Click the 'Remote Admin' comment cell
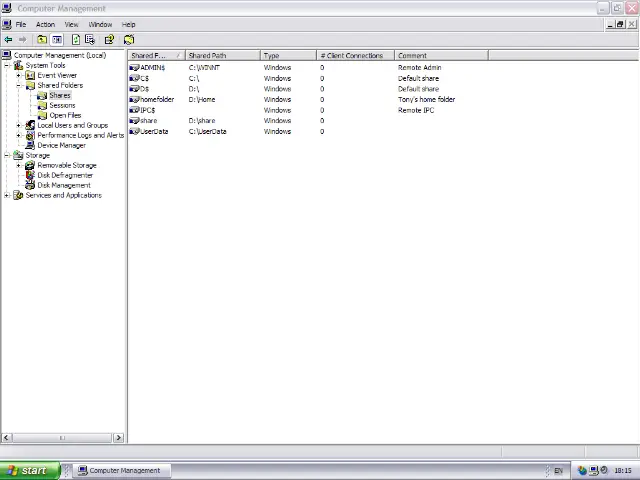Image resolution: width=640 pixels, height=480 pixels. pyautogui.click(x=420, y=67)
